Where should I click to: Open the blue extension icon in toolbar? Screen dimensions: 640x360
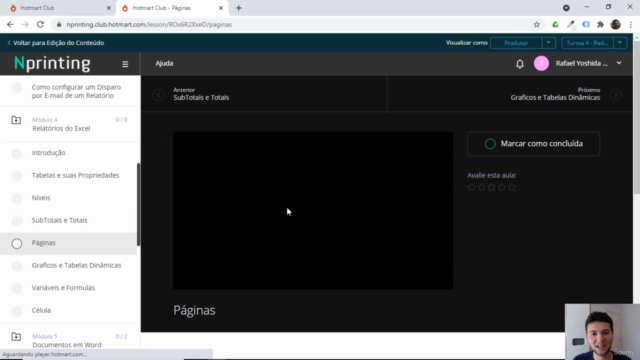click(586, 24)
